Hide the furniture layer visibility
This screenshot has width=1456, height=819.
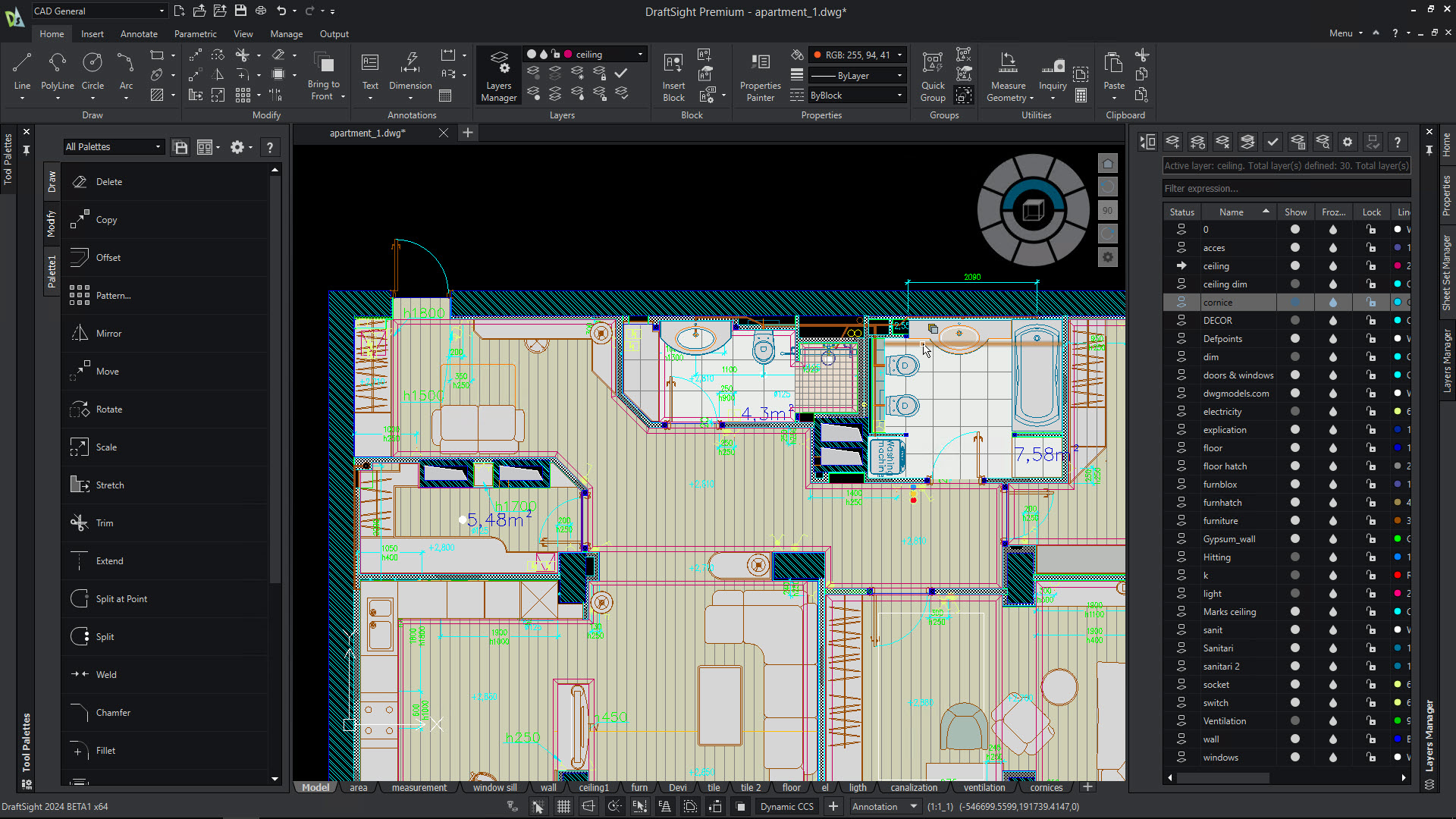click(1295, 520)
